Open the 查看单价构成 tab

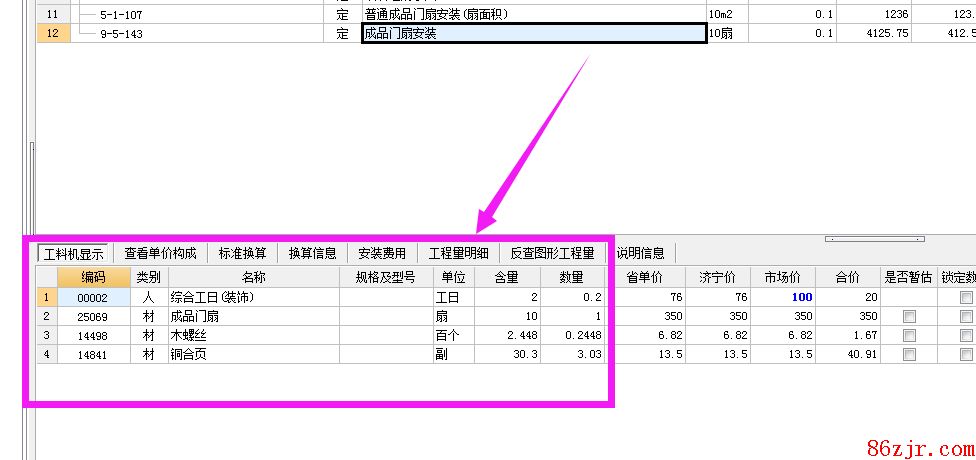click(160, 253)
